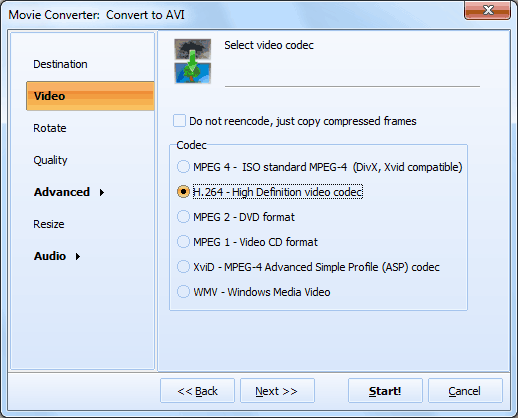Close the Movie Converter dialog
Image resolution: width=518 pixels, height=418 pixels.
tap(487, 10)
